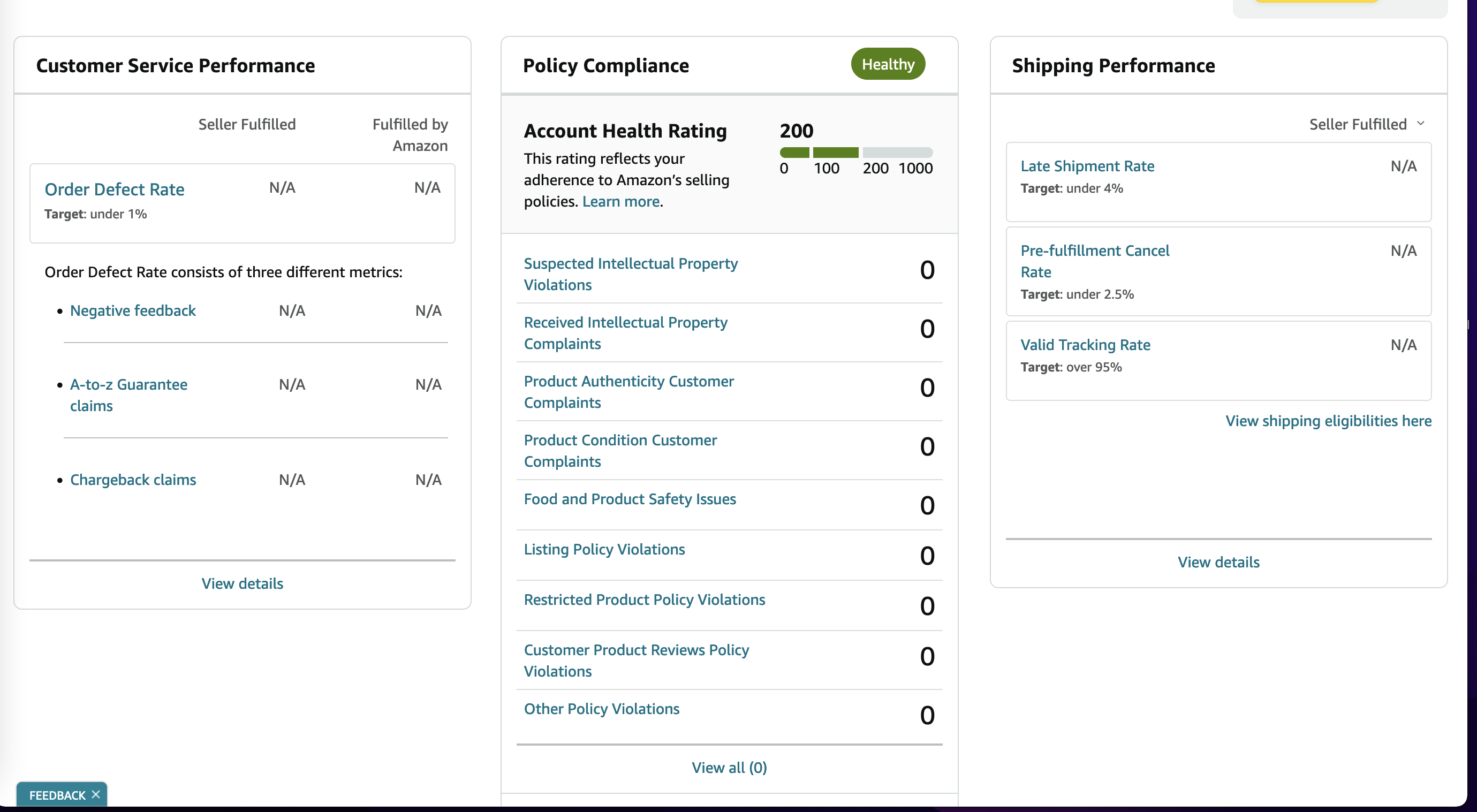
Task: Open Product Authenticity Customer Complaints
Action: click(x=628, y=392)
